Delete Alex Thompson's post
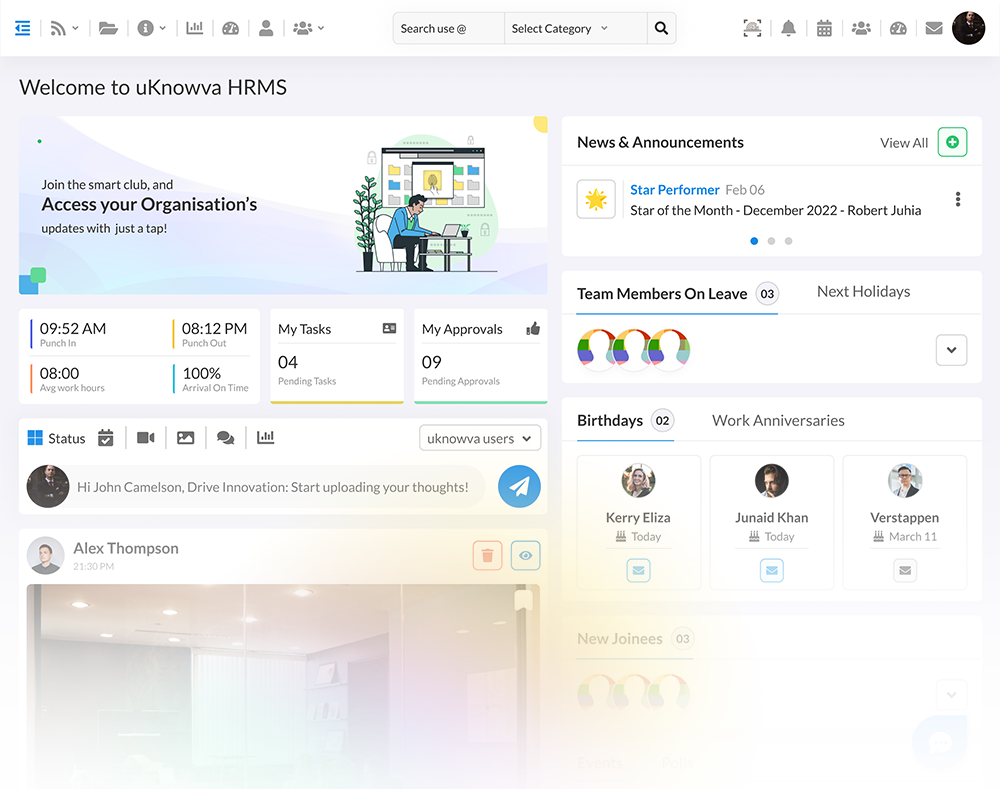This screenshot has height=789, width=1000. coord(487,555)
